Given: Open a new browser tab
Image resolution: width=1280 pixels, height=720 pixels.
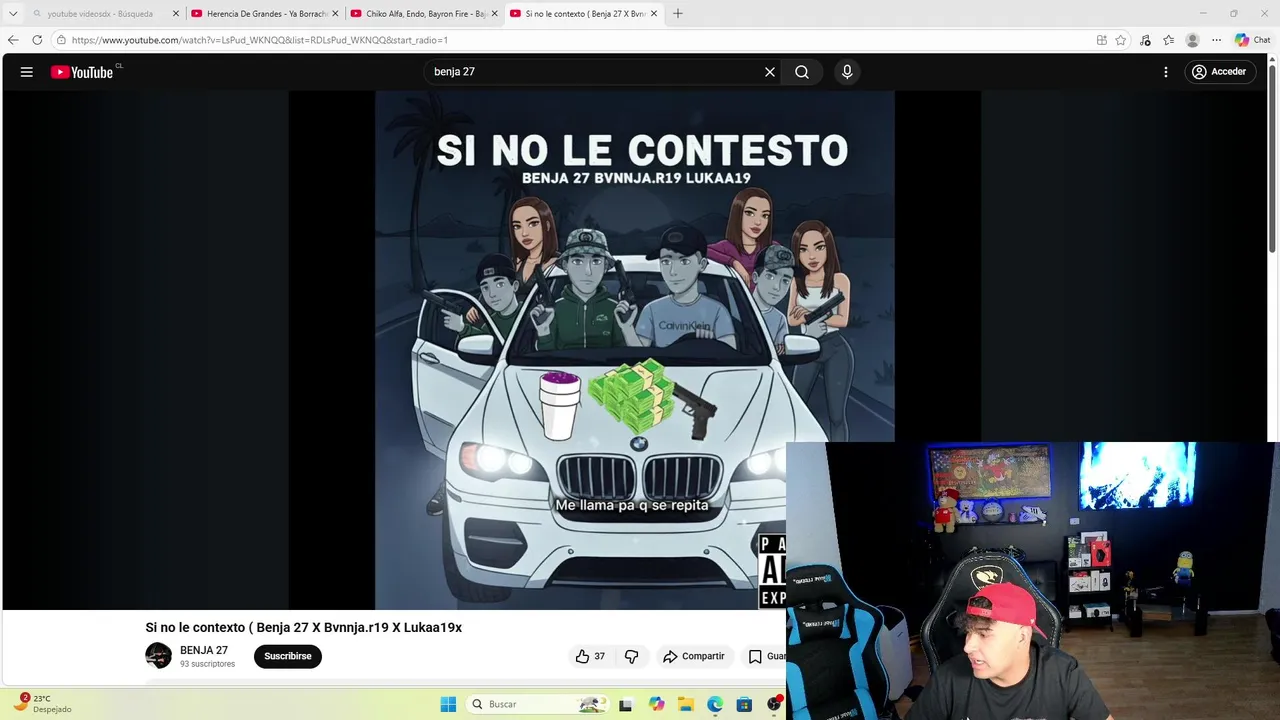Looking at the screenshot, I should 678,14.
